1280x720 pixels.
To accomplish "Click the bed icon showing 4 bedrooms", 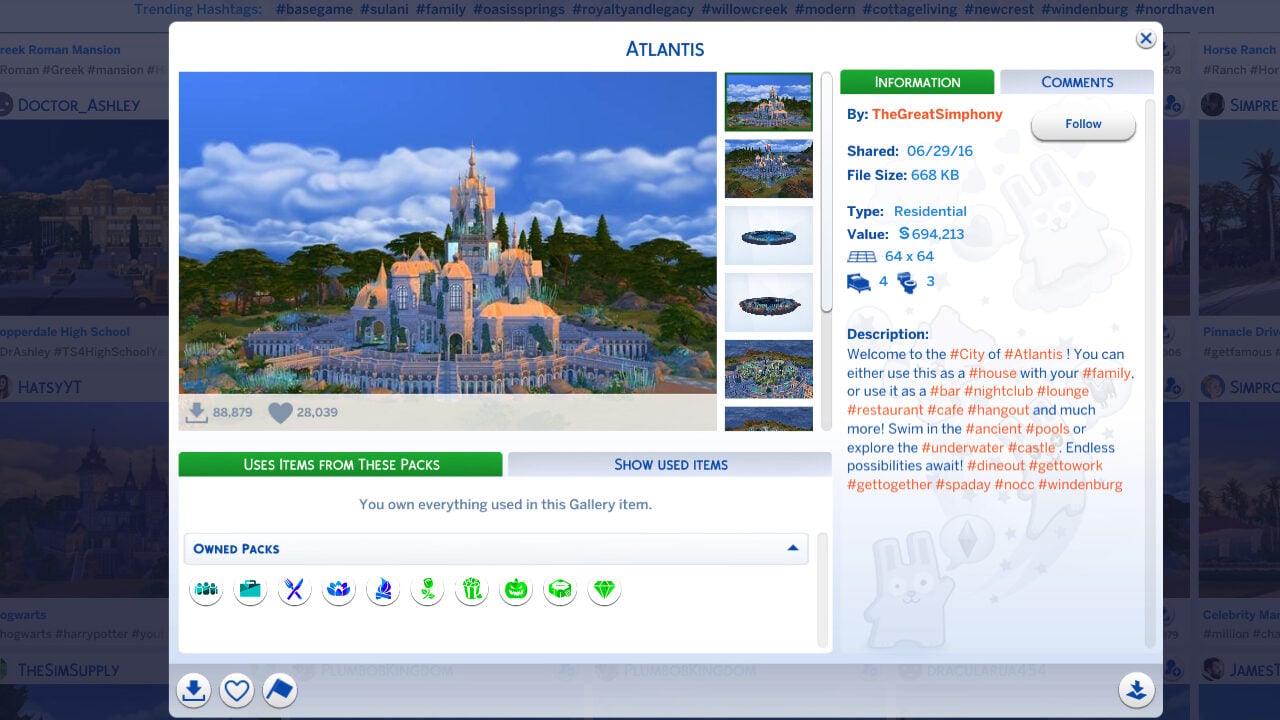I will point(859,283).
